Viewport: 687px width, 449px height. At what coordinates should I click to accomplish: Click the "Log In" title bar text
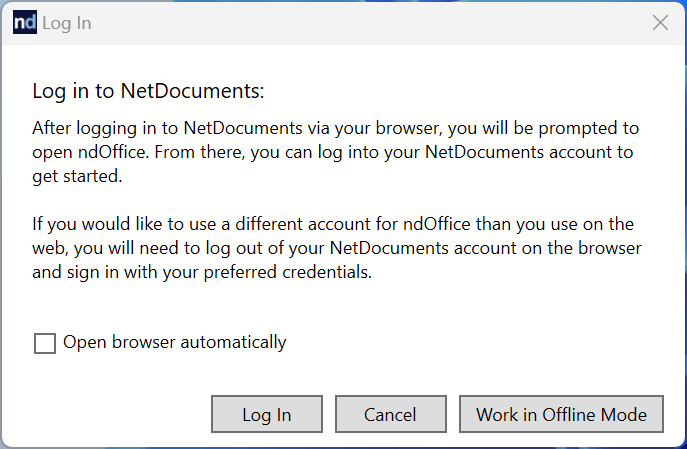(67, 23)
